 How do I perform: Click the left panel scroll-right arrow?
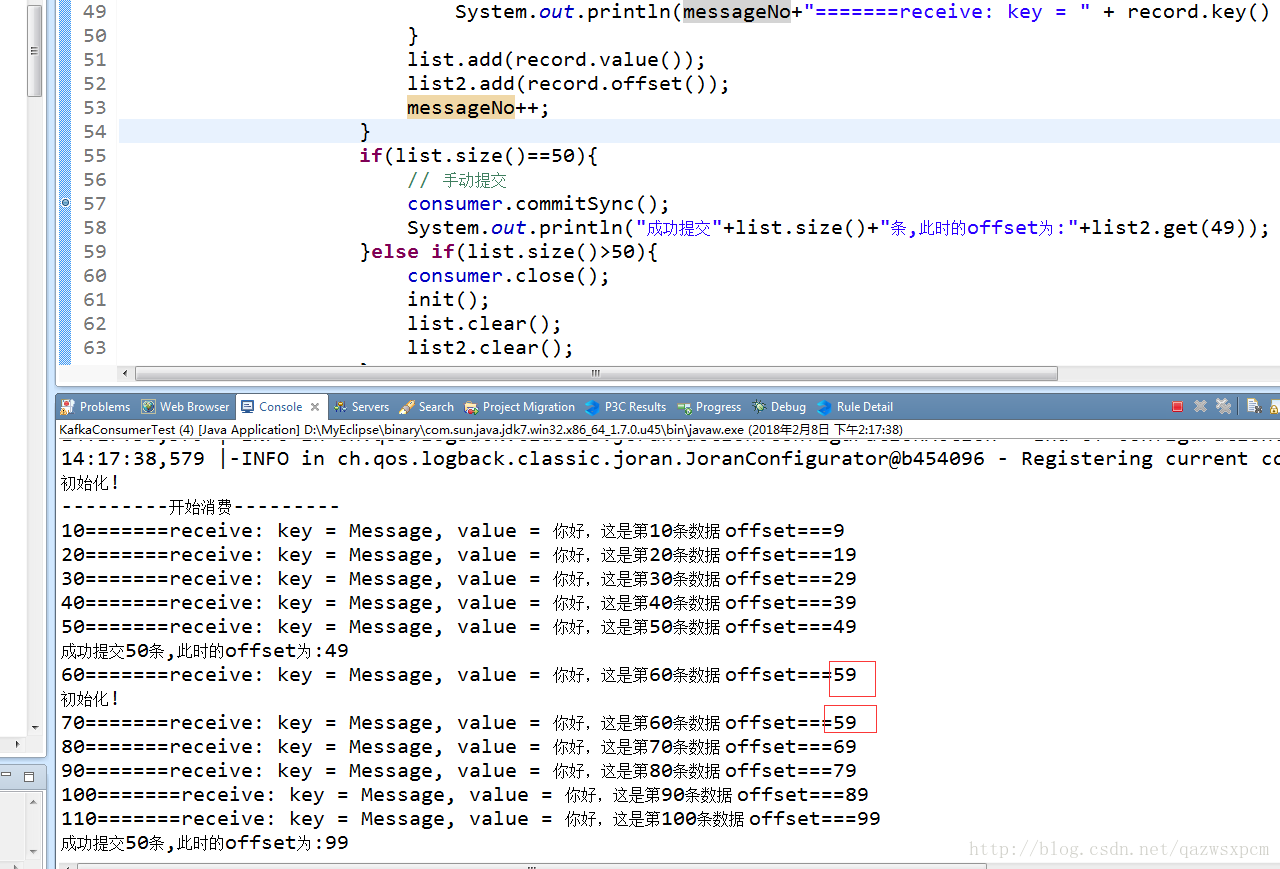16,745
